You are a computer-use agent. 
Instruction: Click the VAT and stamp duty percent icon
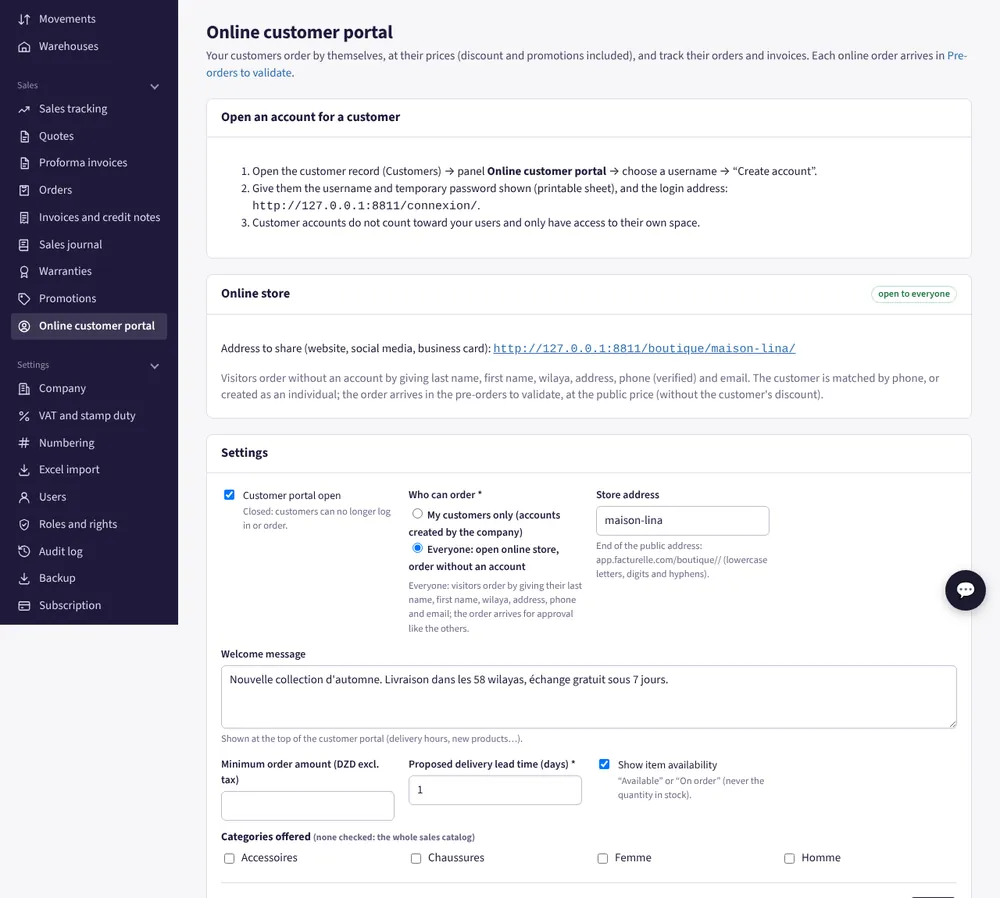pyautogui.click(x=24, y=416)
